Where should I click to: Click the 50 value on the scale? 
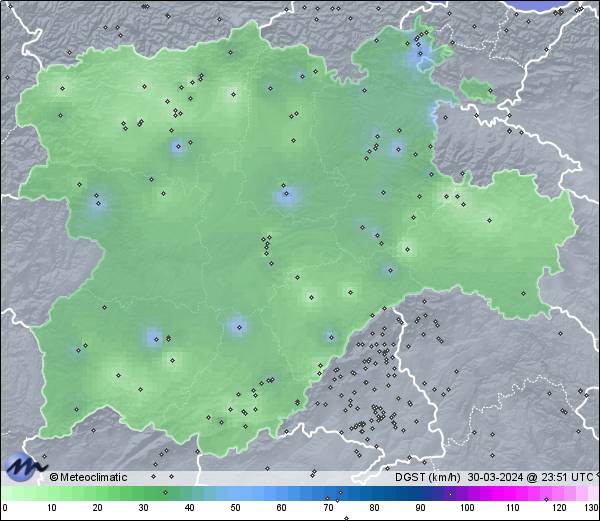[235, 508]
